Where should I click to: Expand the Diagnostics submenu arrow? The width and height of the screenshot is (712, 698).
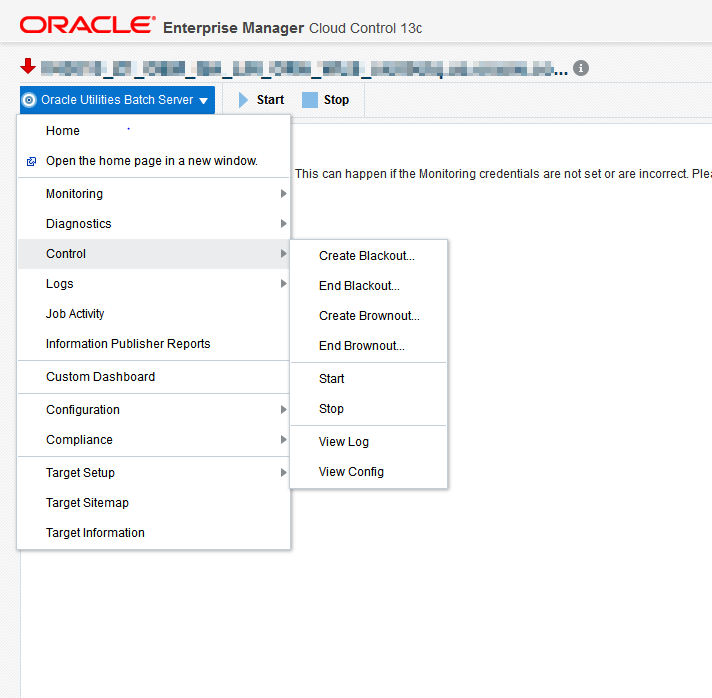tap(283, 224)
